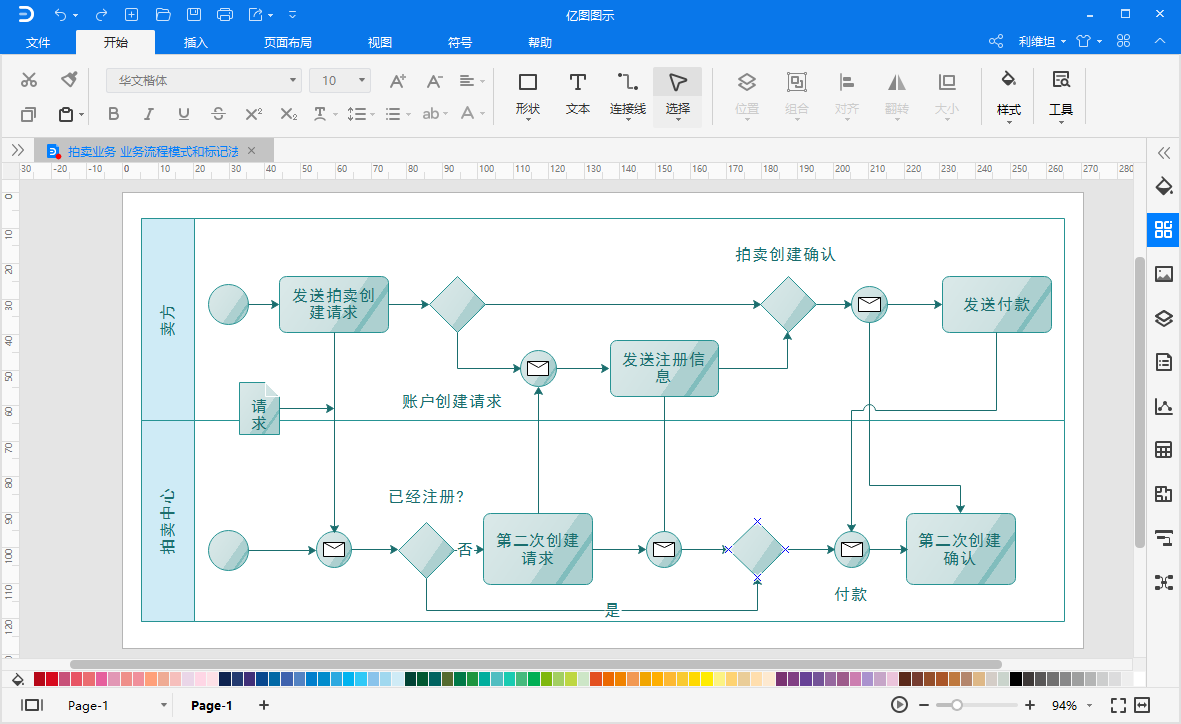Toggle subscript X₂ formatting
1181x724 pixels.
(288, 114)
